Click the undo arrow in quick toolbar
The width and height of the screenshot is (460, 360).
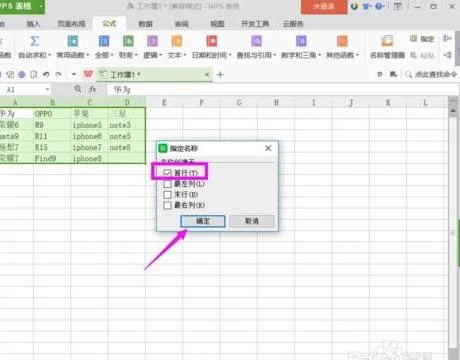pos(46,75)
